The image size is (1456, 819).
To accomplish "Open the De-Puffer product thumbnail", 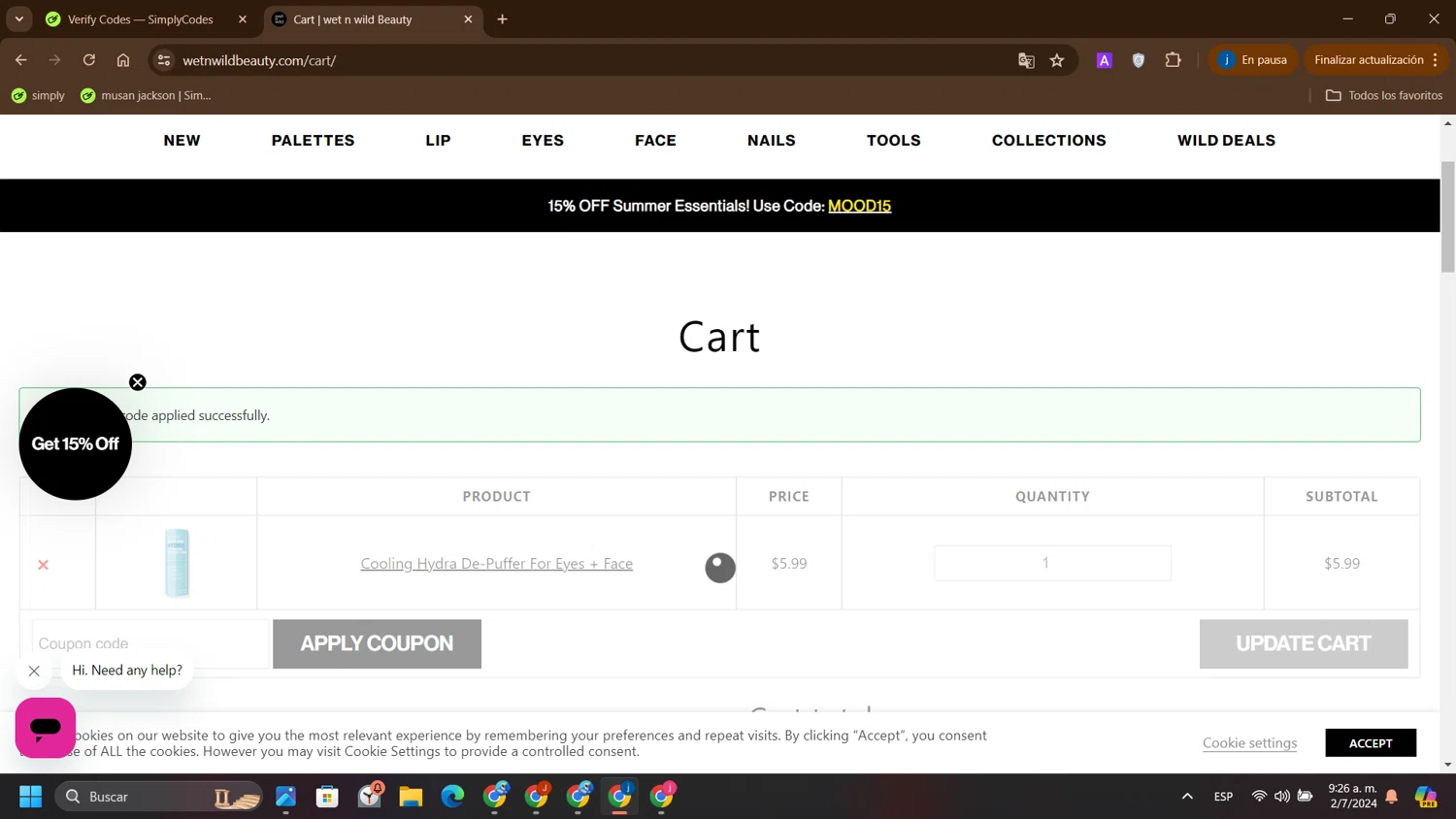I will (x=177, y=563).
